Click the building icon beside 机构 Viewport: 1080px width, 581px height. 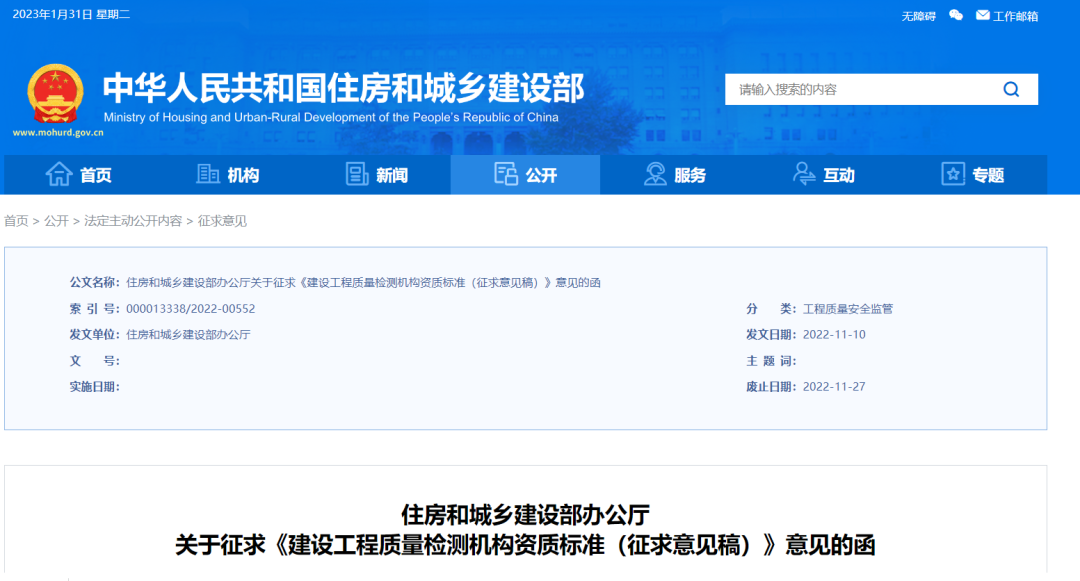[208, 174]
